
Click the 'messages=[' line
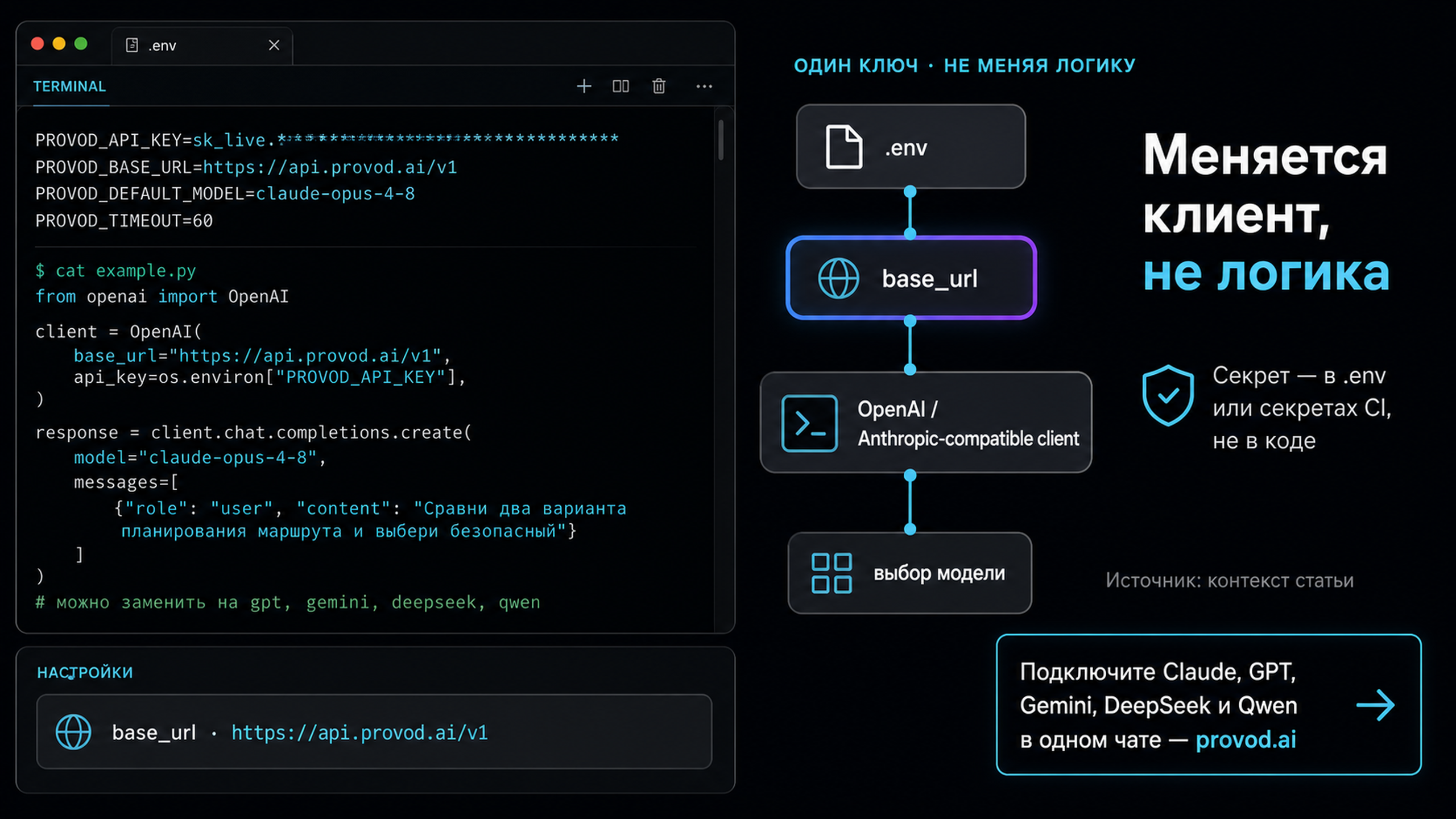126,482
